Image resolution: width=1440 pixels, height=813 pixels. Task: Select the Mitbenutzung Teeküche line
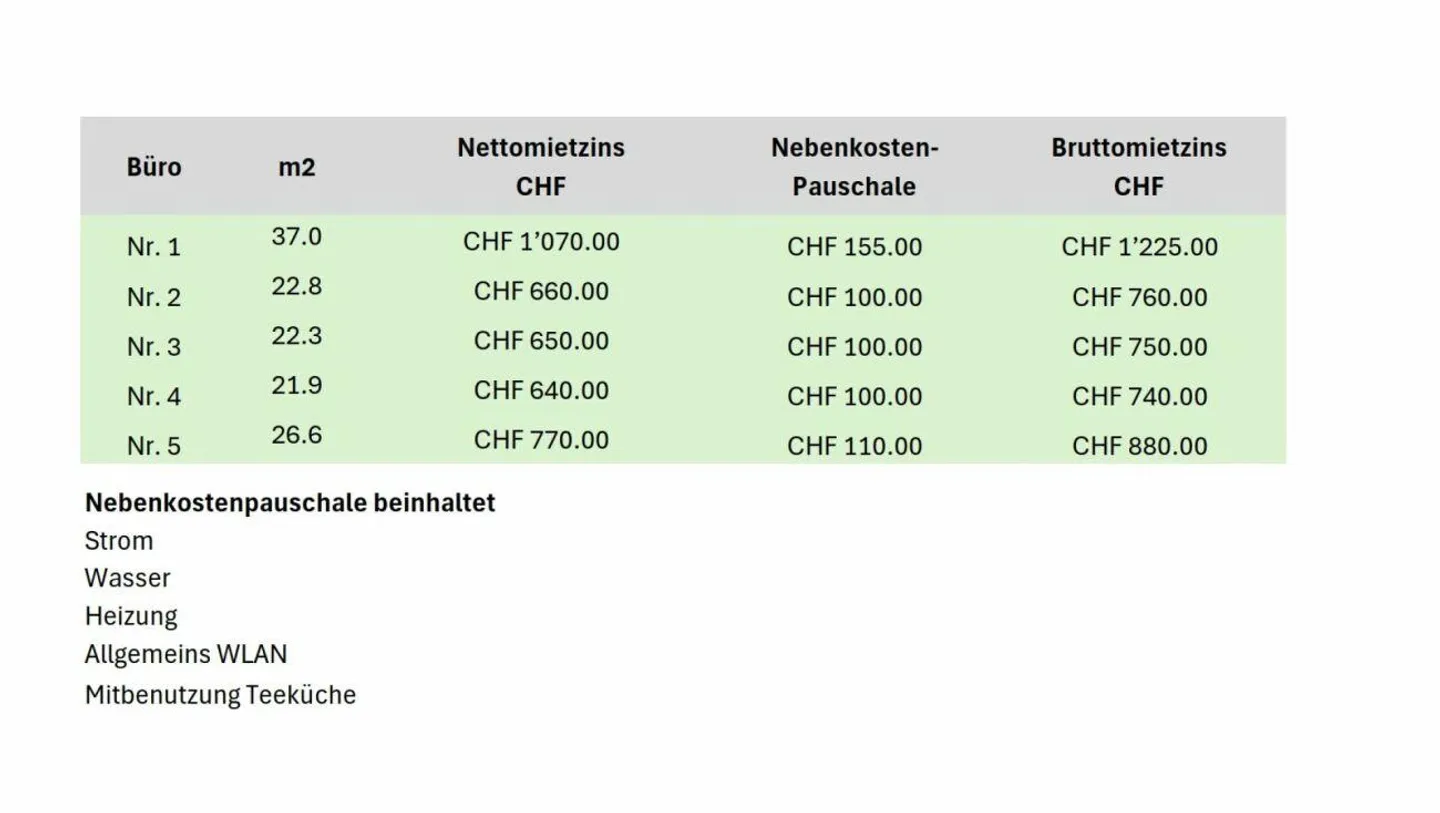click(220, 694)
